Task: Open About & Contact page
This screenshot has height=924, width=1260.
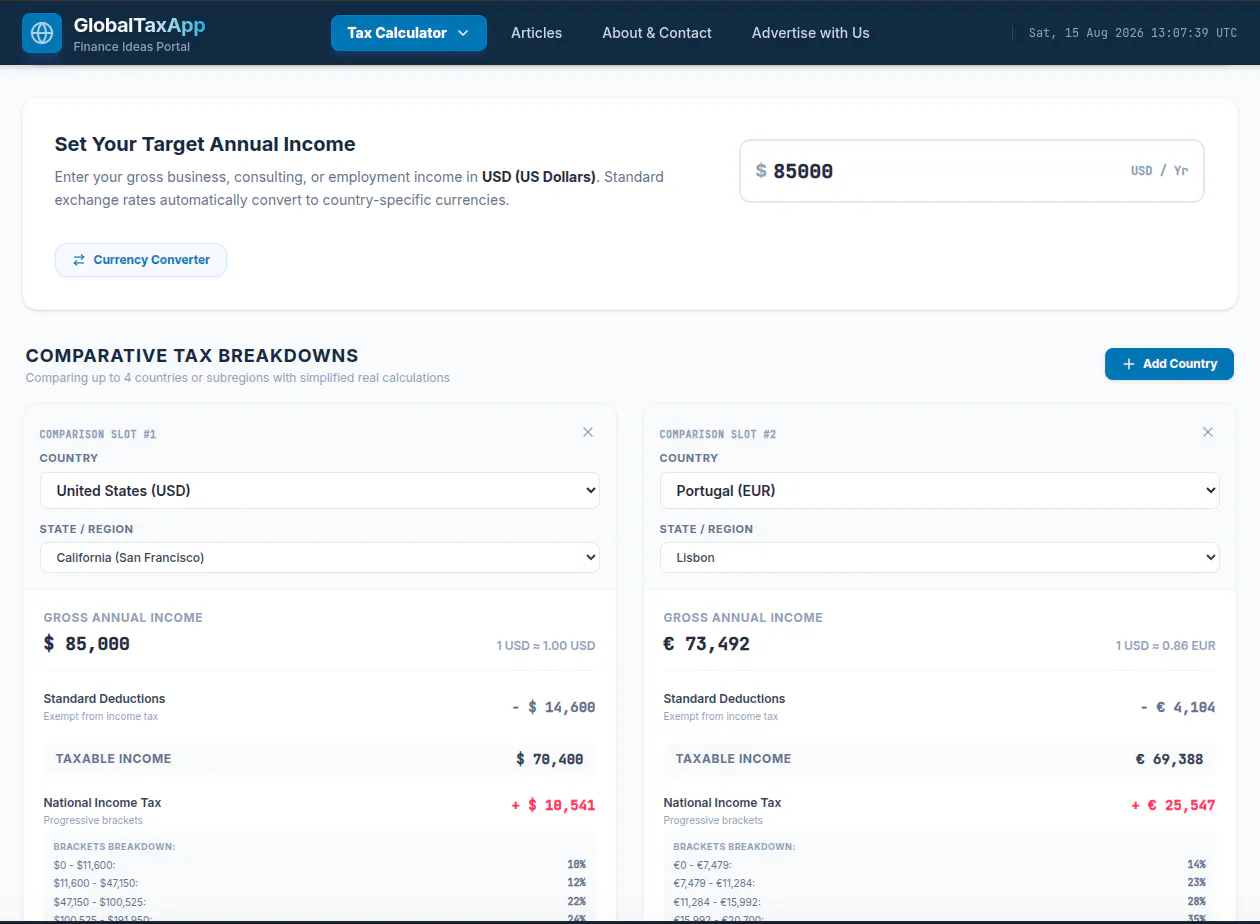Action: coord(657,33)
